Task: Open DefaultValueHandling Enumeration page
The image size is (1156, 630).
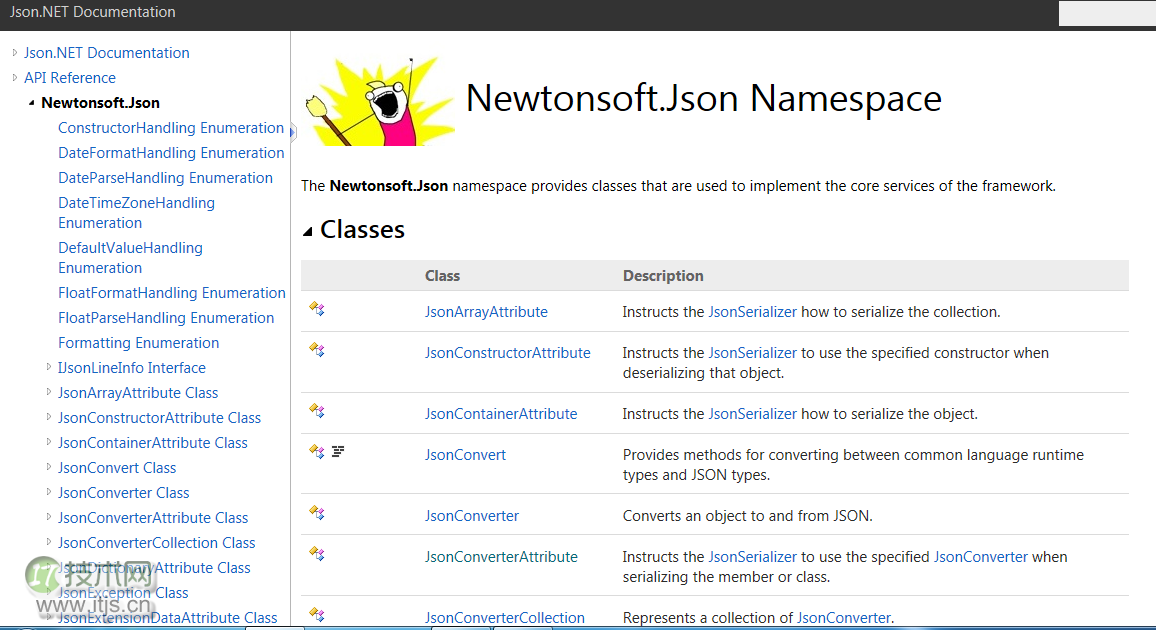Action: pyautogui.click(x=130, y=258)
